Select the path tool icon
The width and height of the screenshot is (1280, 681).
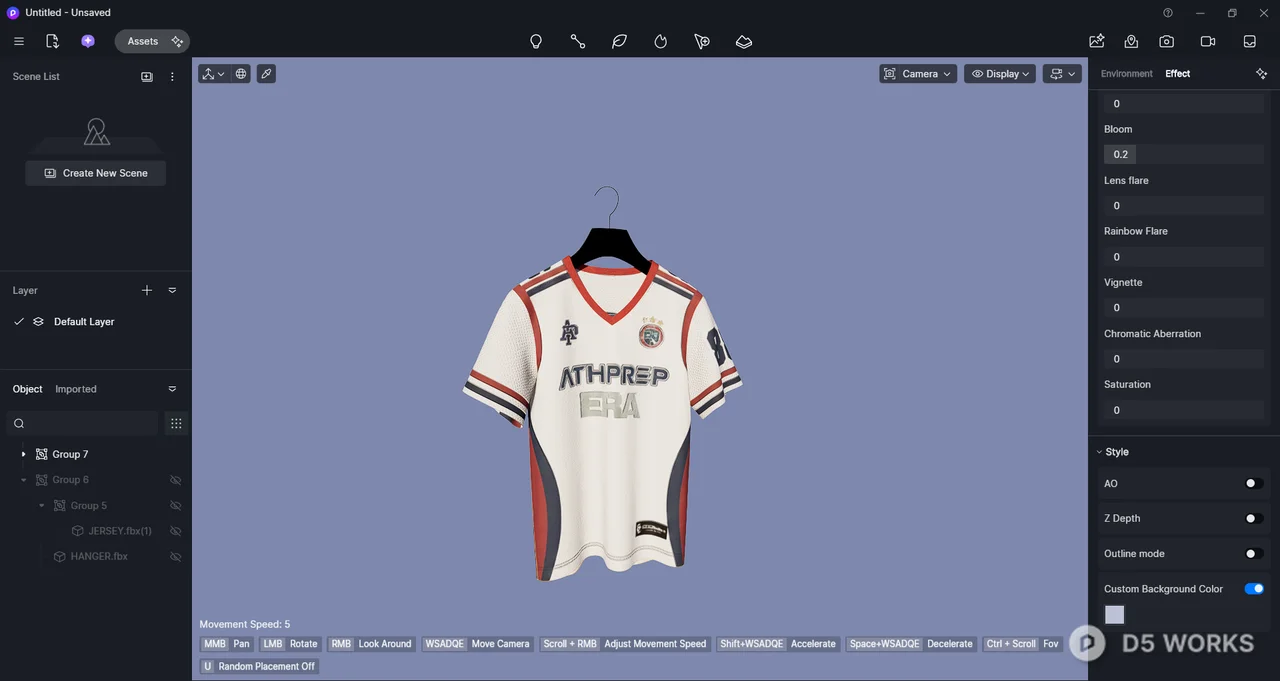[578, 42]
